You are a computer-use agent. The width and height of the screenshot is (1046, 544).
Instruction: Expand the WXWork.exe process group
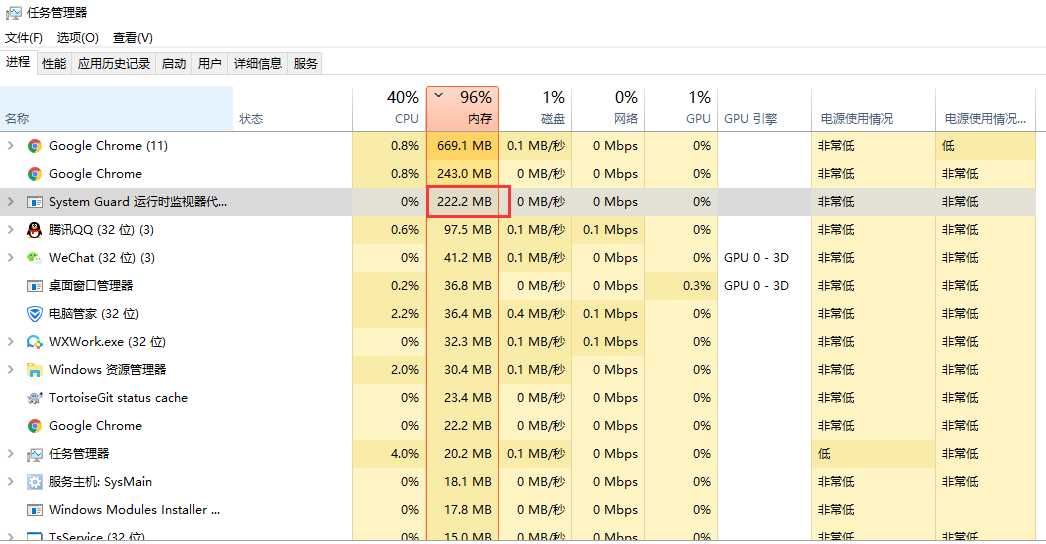point(11,342)
